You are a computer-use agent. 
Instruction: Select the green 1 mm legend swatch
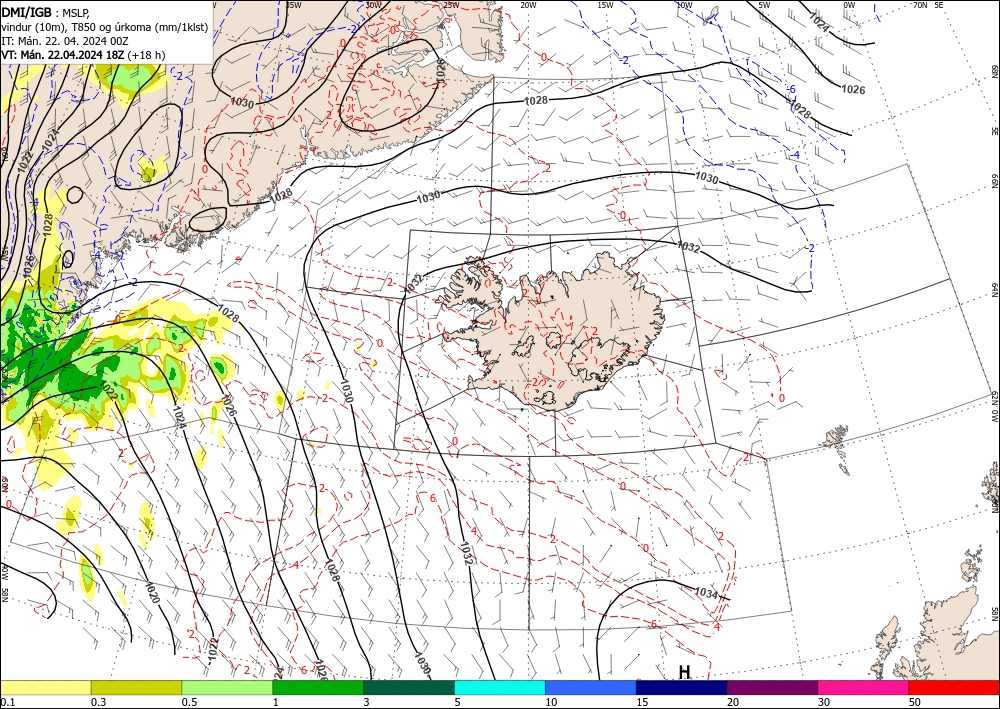318,687
